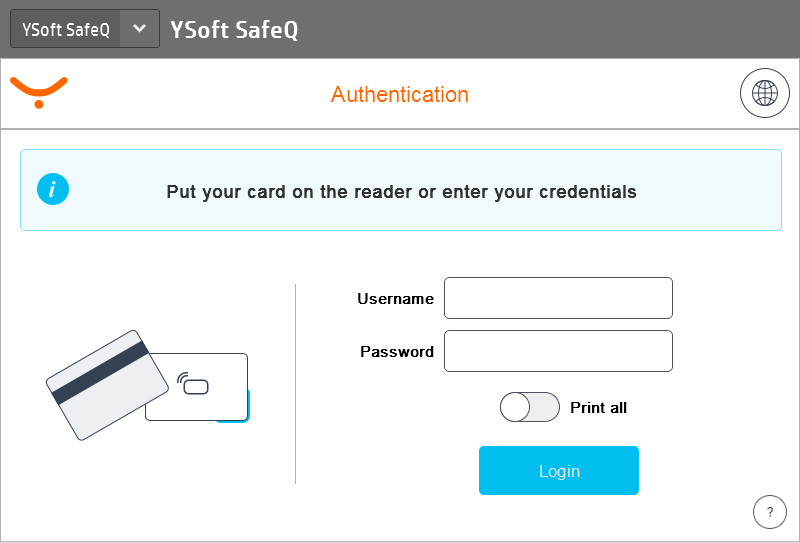Click the orange YSoft logo
The image size is (800, 543).
coord(39,91)
